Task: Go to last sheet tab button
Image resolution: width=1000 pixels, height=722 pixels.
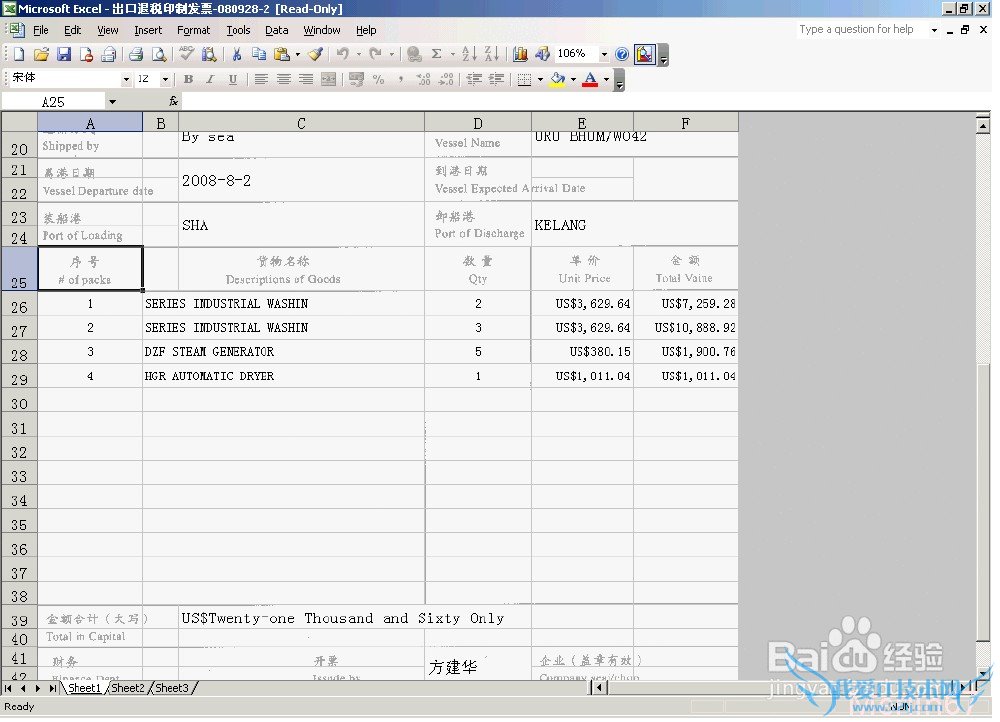Action: point(52,688)
